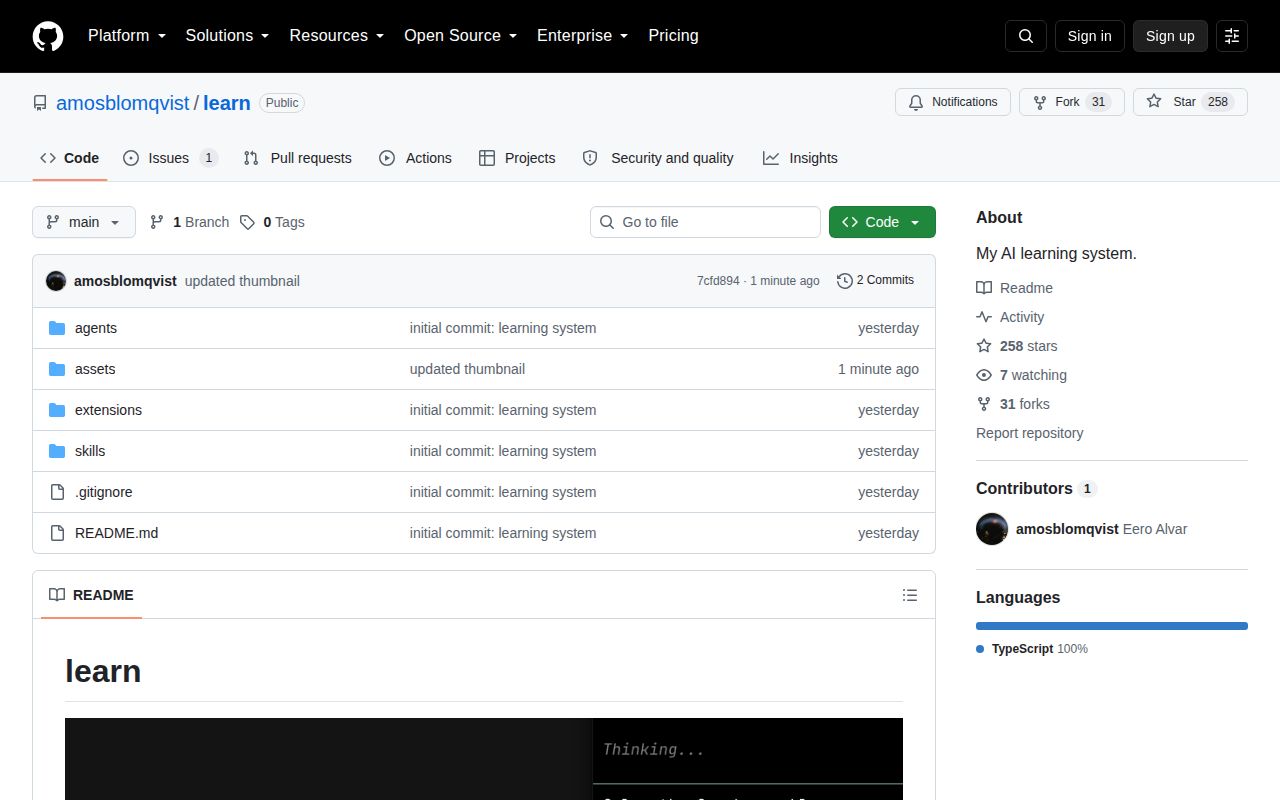Expand the Open Source menu

tap(461, 36)
